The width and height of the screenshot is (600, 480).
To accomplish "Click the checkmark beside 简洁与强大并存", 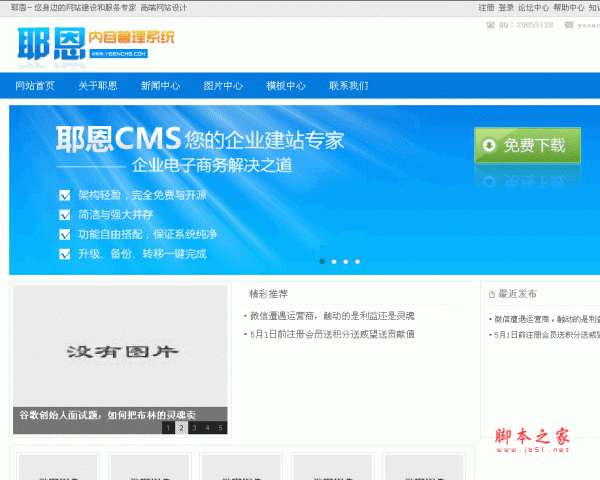I will (x=65, y=215).
